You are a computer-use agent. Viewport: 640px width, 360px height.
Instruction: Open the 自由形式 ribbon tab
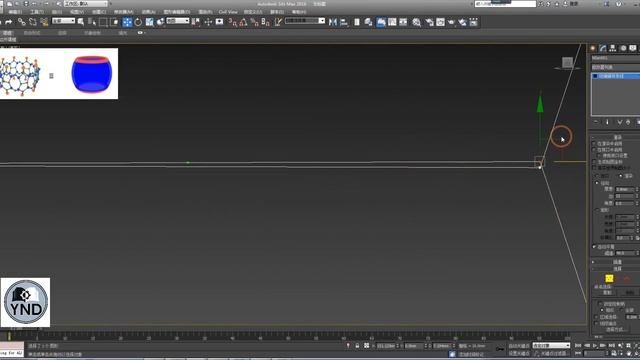[32, 33]
